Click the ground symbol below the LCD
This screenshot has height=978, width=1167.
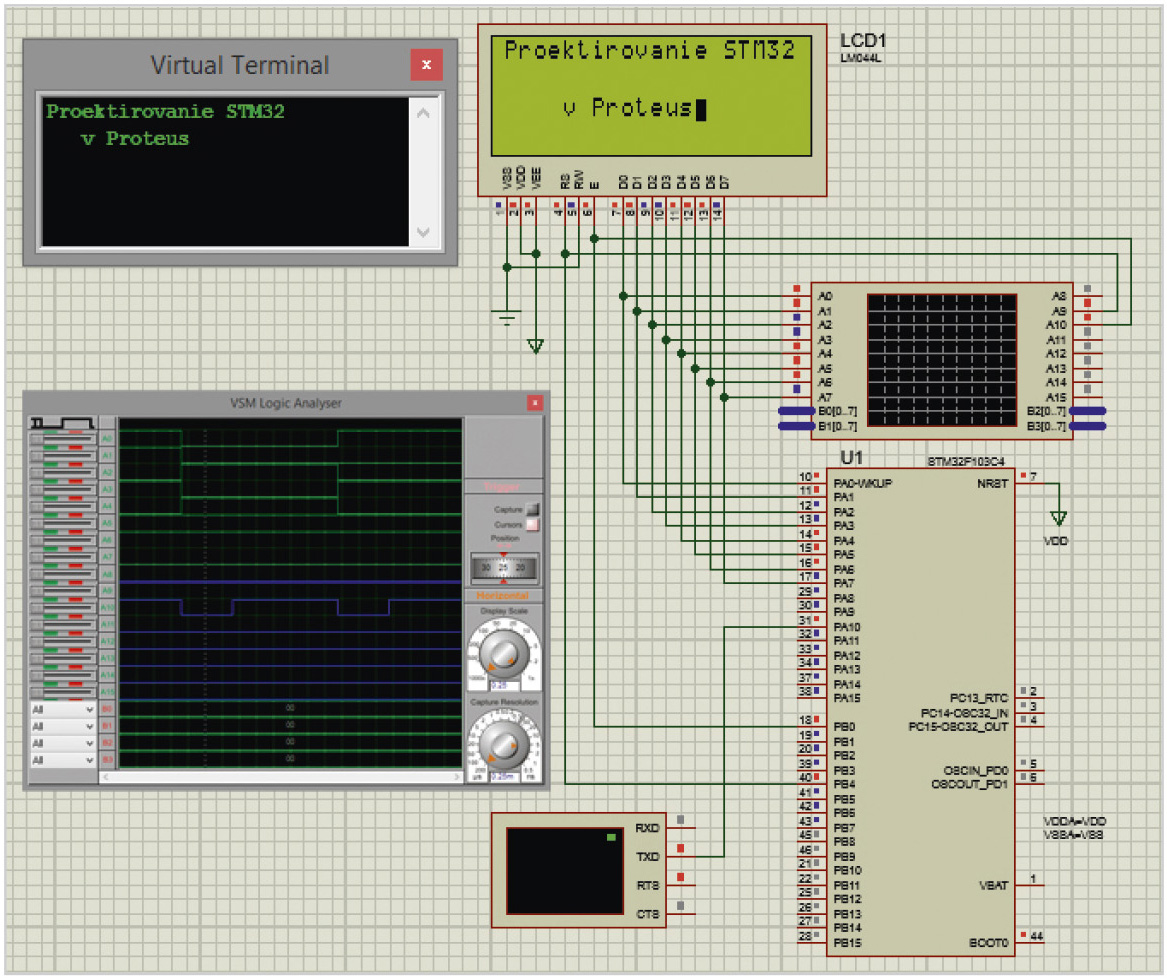tap(506, 318)
